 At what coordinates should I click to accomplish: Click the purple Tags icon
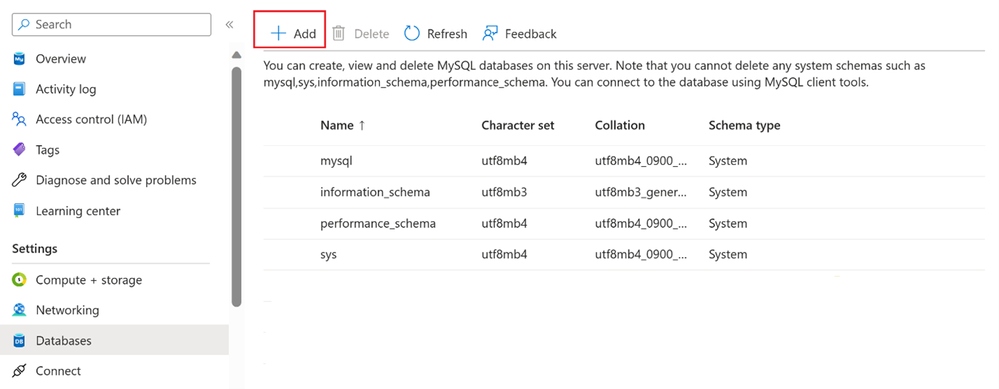click(x=19, y=150)
